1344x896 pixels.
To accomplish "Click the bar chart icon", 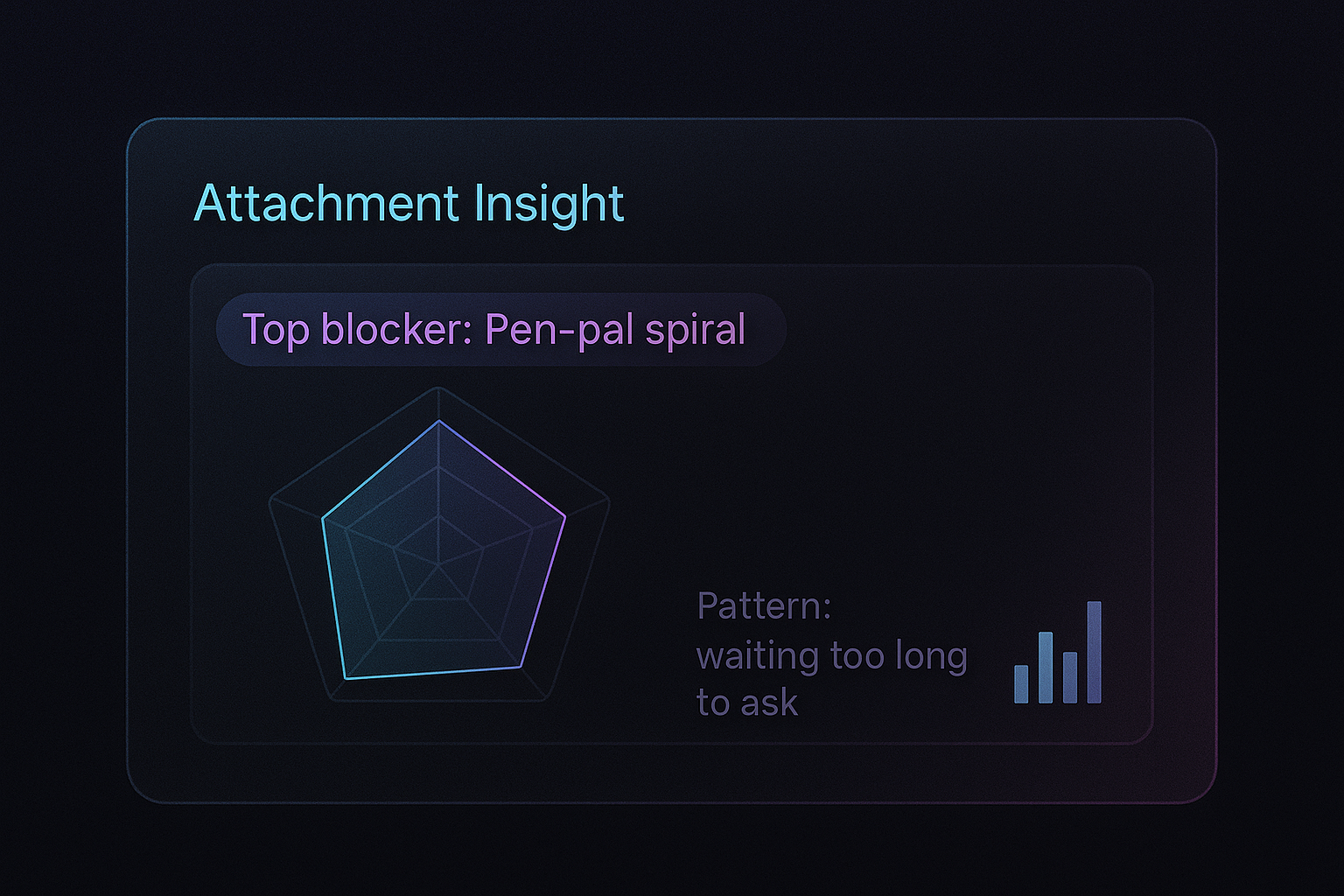I will [1057, 653].
